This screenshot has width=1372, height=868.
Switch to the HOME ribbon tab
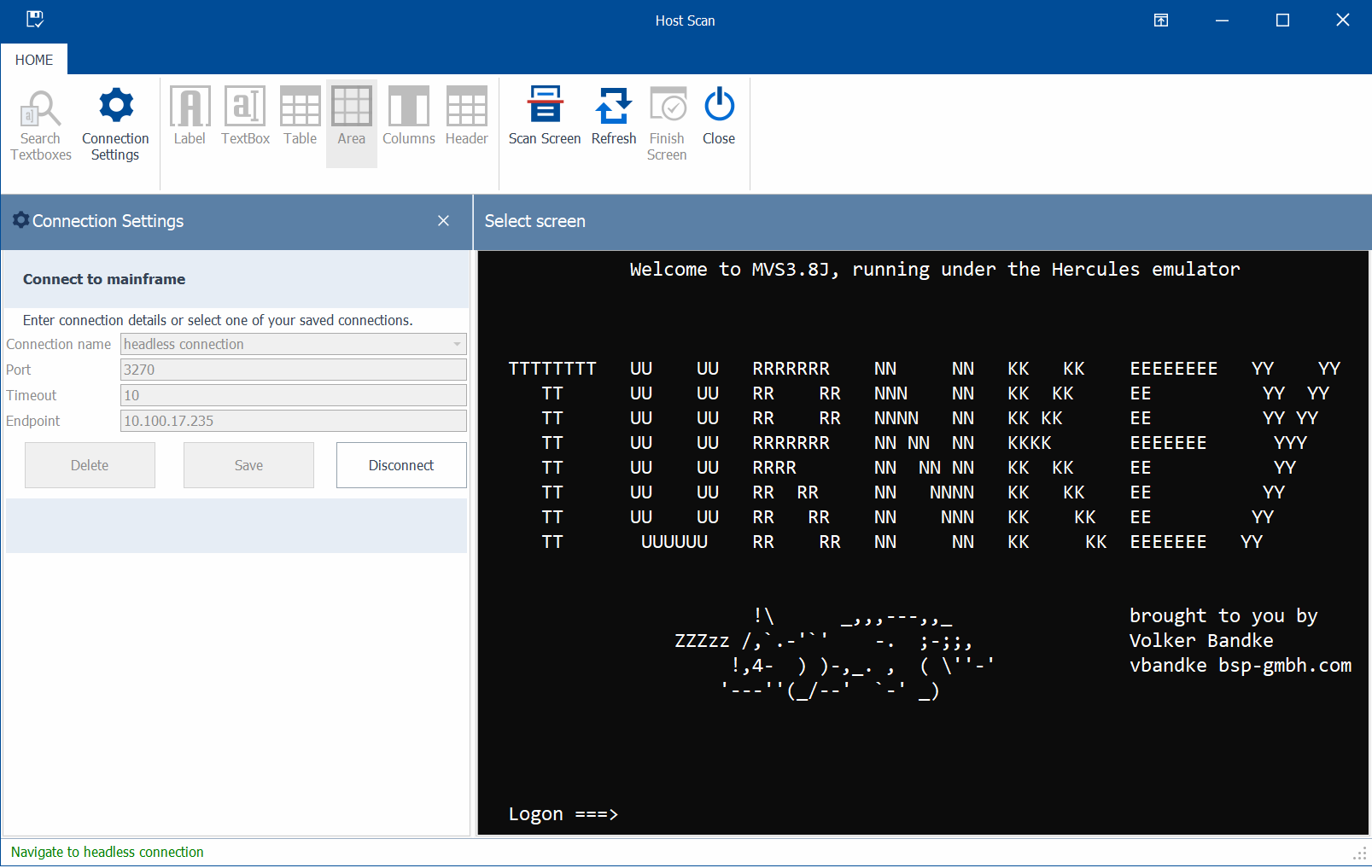pyautogui.click(x=34, y=60)
